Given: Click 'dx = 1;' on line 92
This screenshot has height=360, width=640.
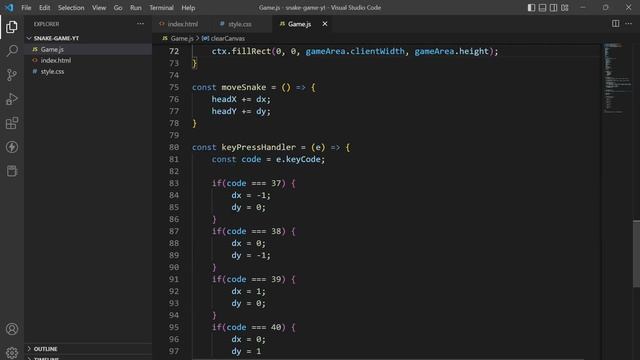Looking at the screenshot, I should pyautogui.click(x=249, y=291).
